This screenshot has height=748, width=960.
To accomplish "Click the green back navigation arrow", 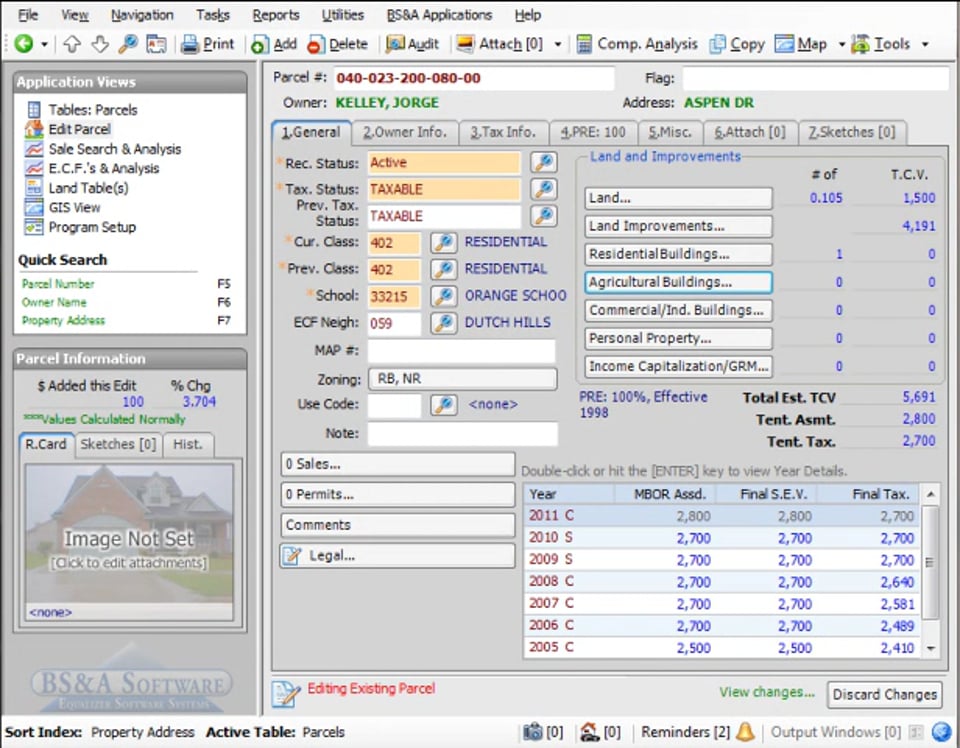I will (x=23, y=44).
